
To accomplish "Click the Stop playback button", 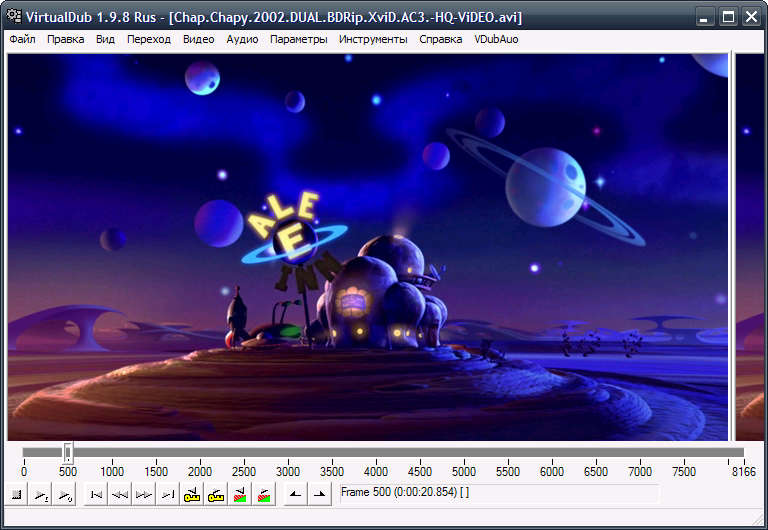I will (17, 494).
